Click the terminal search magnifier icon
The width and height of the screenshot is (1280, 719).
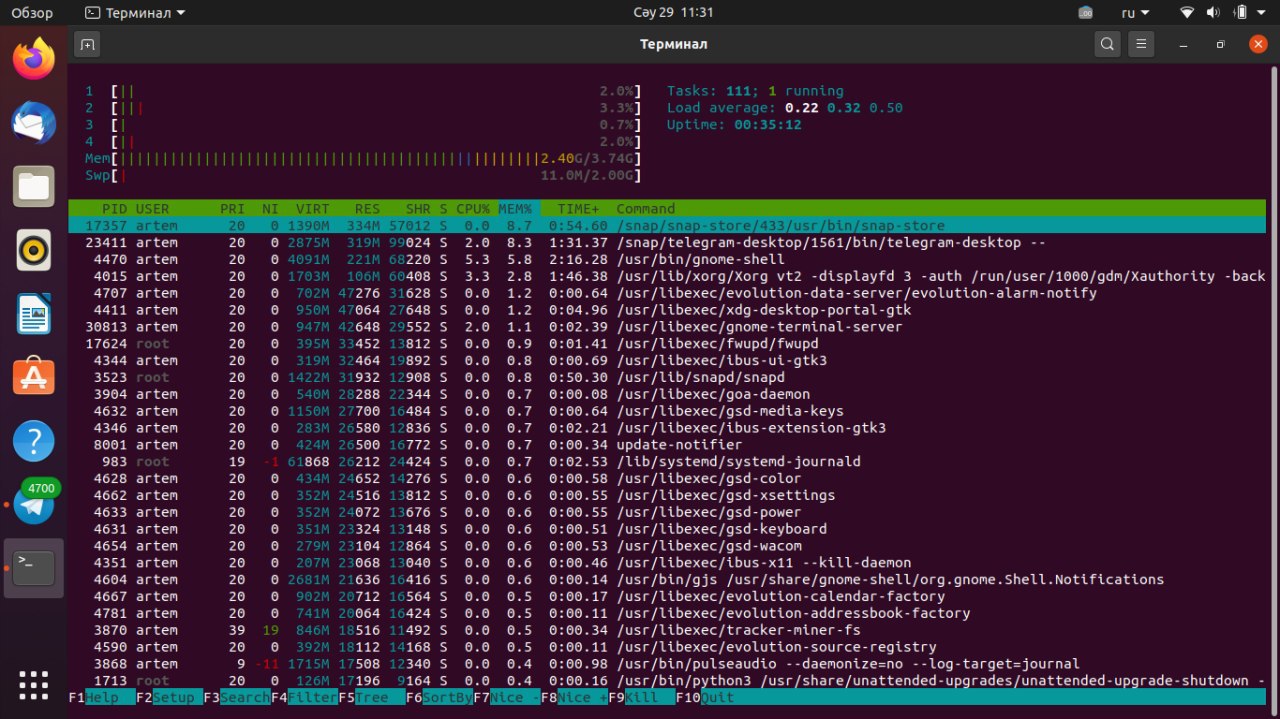(x=1107, y=44)
